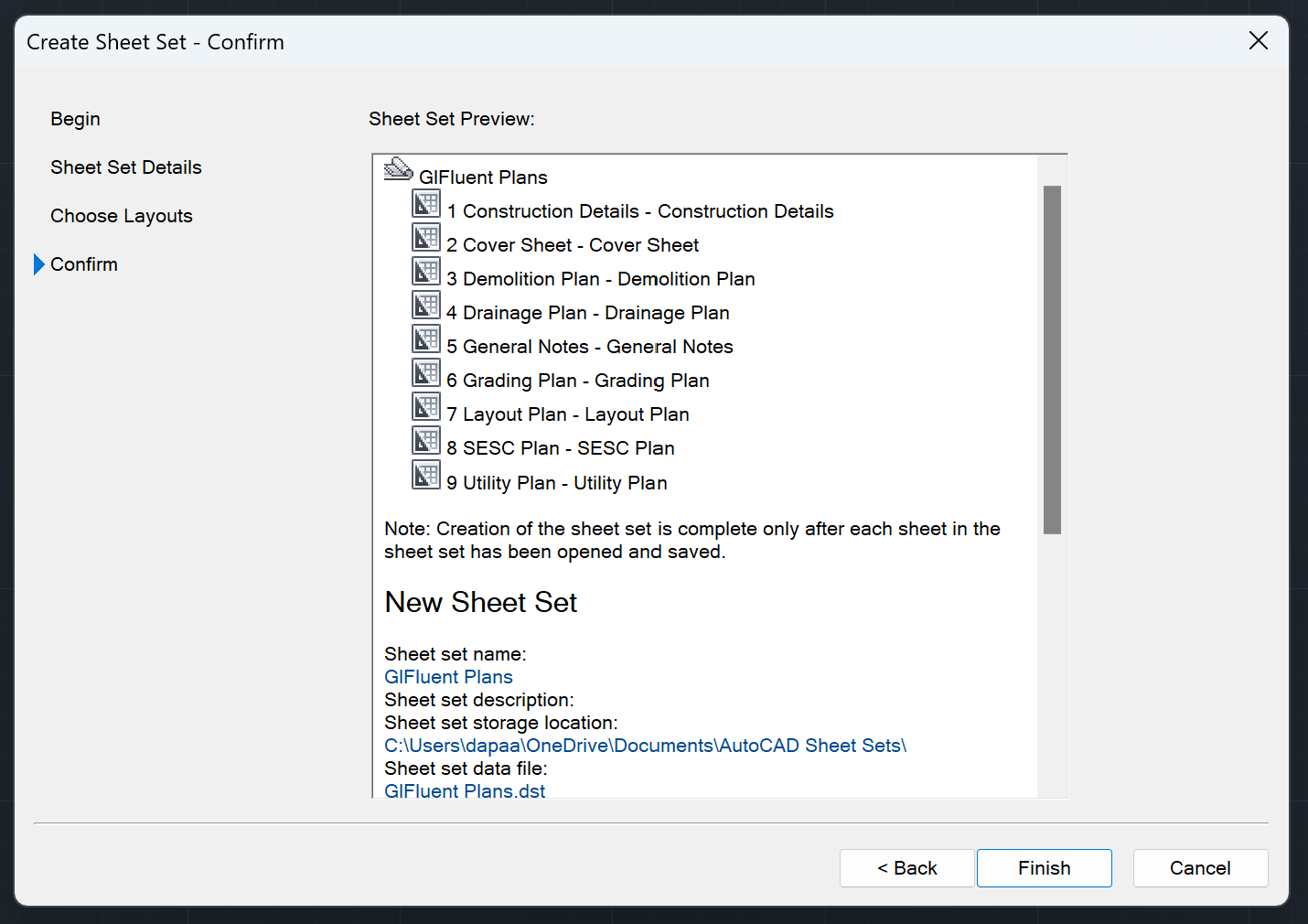Select the Layout Plan sheet icon
Viewport: 1308px width, 924px height.
click(x=426, y=406)
